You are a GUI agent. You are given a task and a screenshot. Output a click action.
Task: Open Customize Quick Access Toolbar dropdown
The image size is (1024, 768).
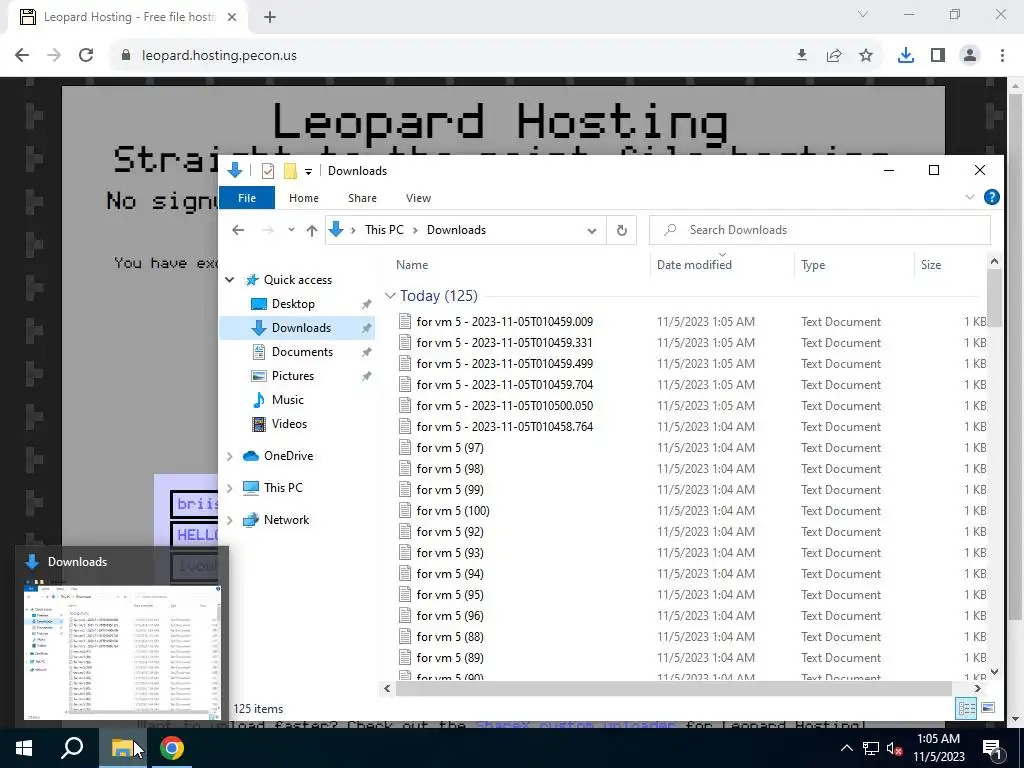(308, 172)
